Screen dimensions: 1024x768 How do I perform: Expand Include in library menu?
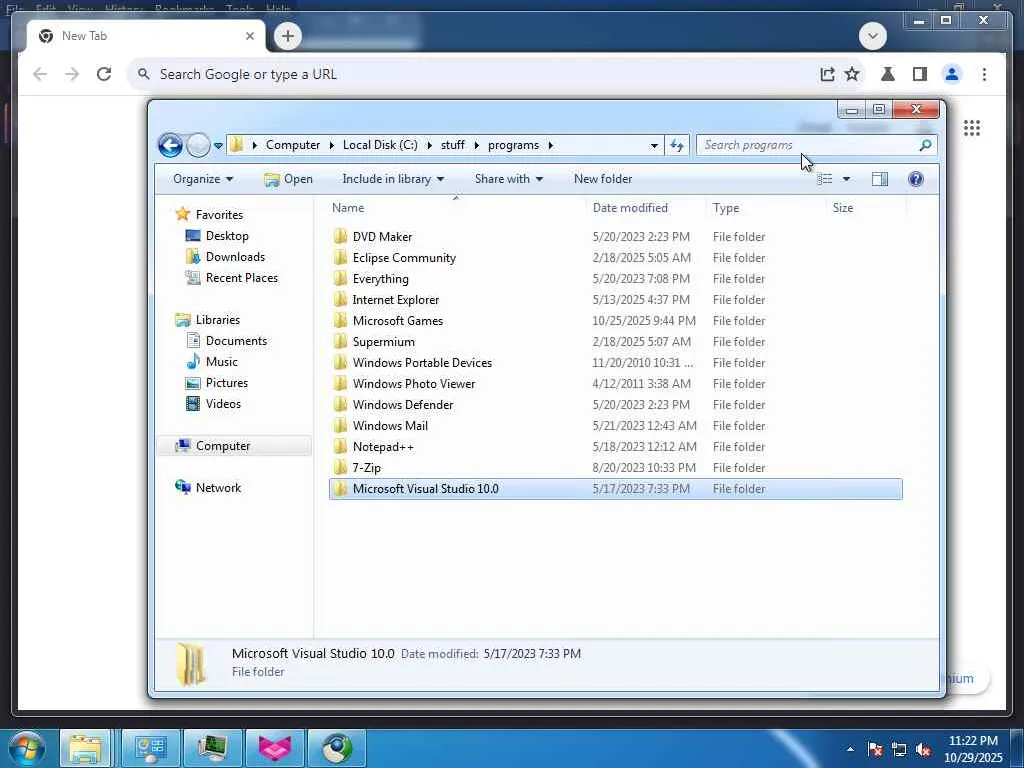(392, 179)
